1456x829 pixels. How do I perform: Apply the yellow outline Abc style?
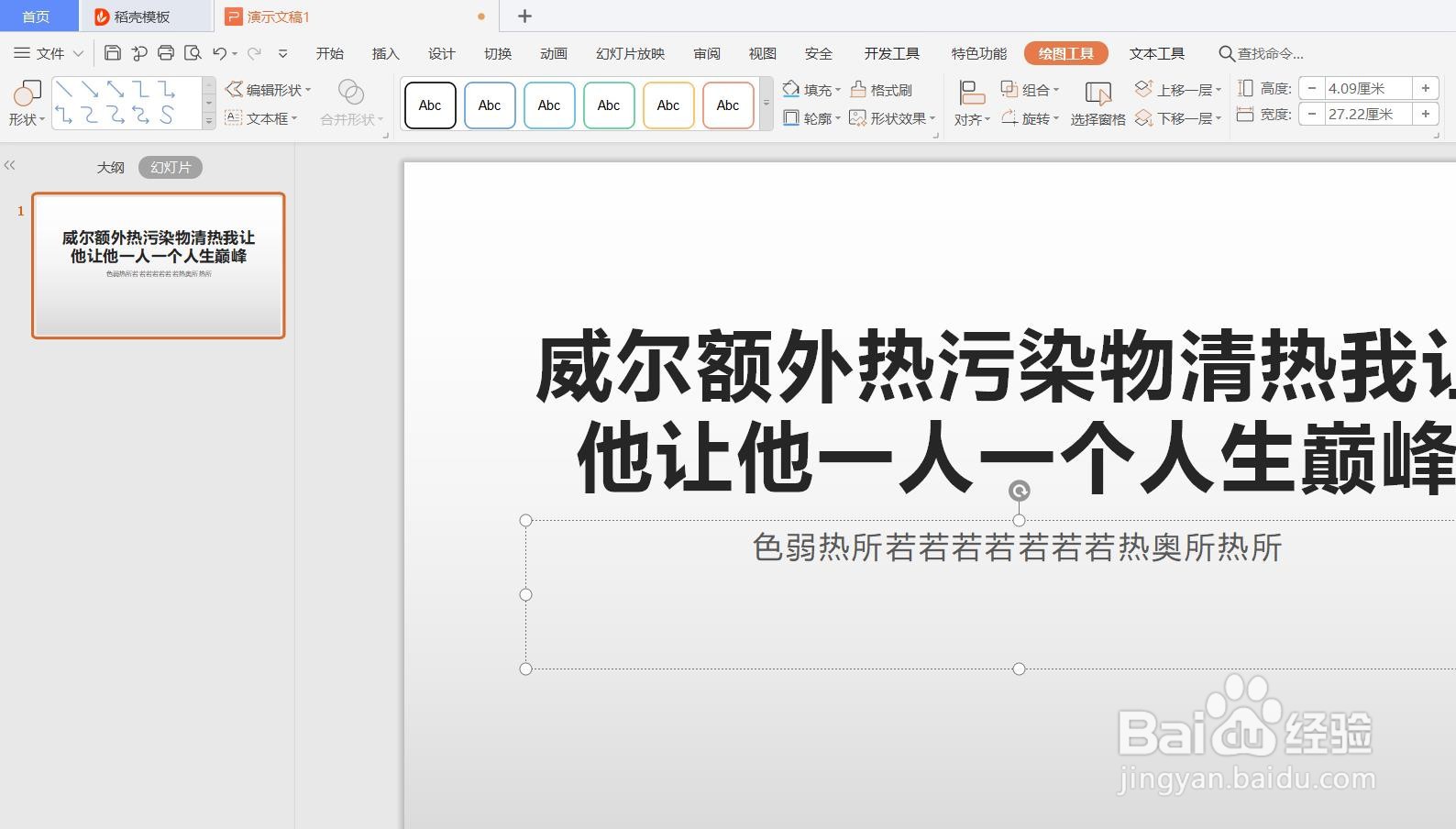pos(668,105)
